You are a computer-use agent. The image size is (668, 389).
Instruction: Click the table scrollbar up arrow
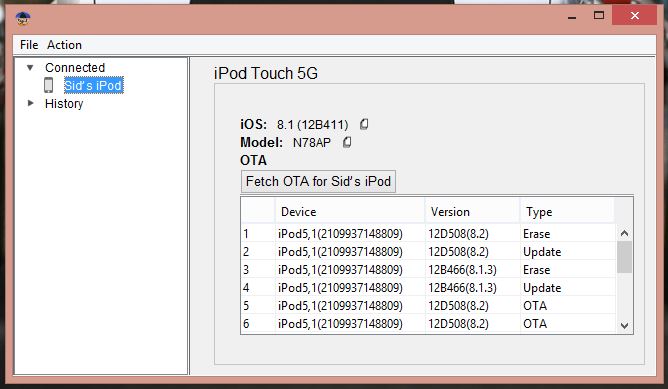coord(625,233)
